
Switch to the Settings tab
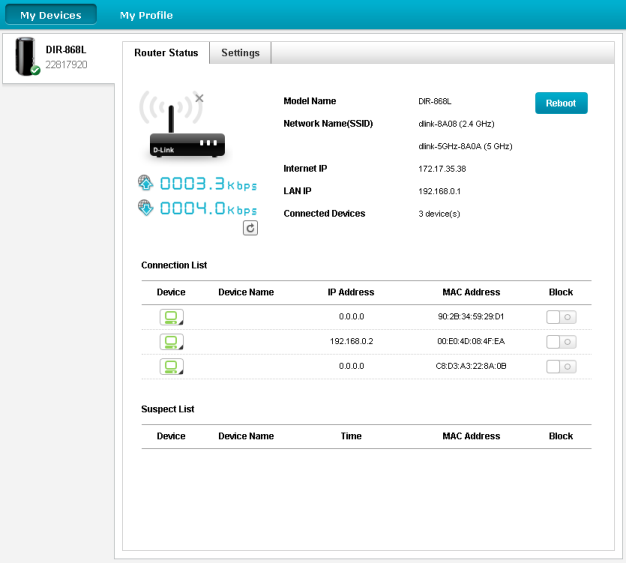pos(240,53)
